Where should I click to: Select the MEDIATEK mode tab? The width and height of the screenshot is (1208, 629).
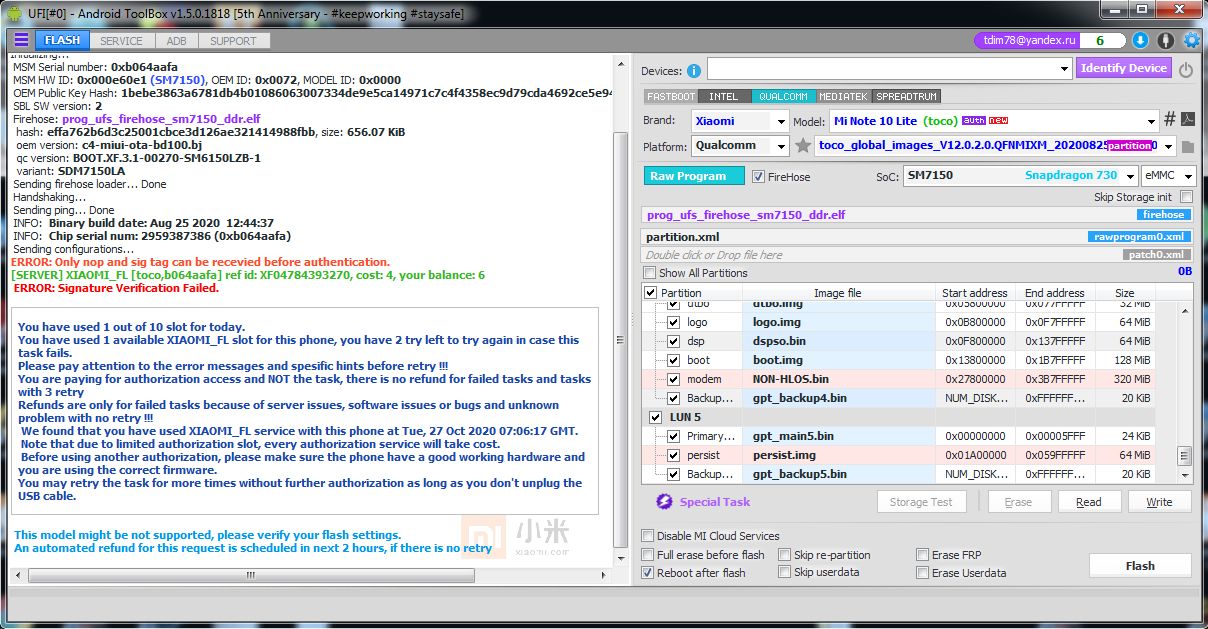point(844,97)
